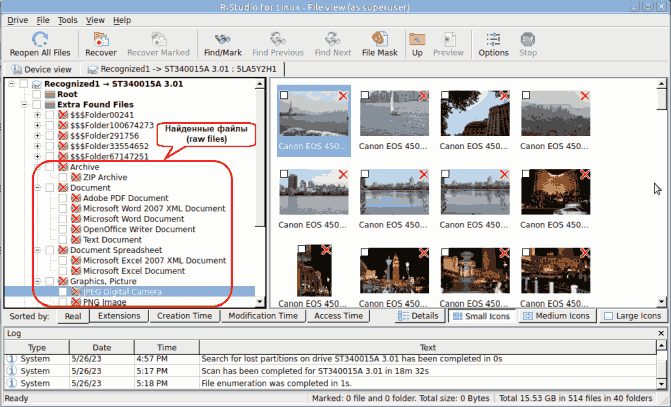
Task: Open the Options tool
Action: 493,39
